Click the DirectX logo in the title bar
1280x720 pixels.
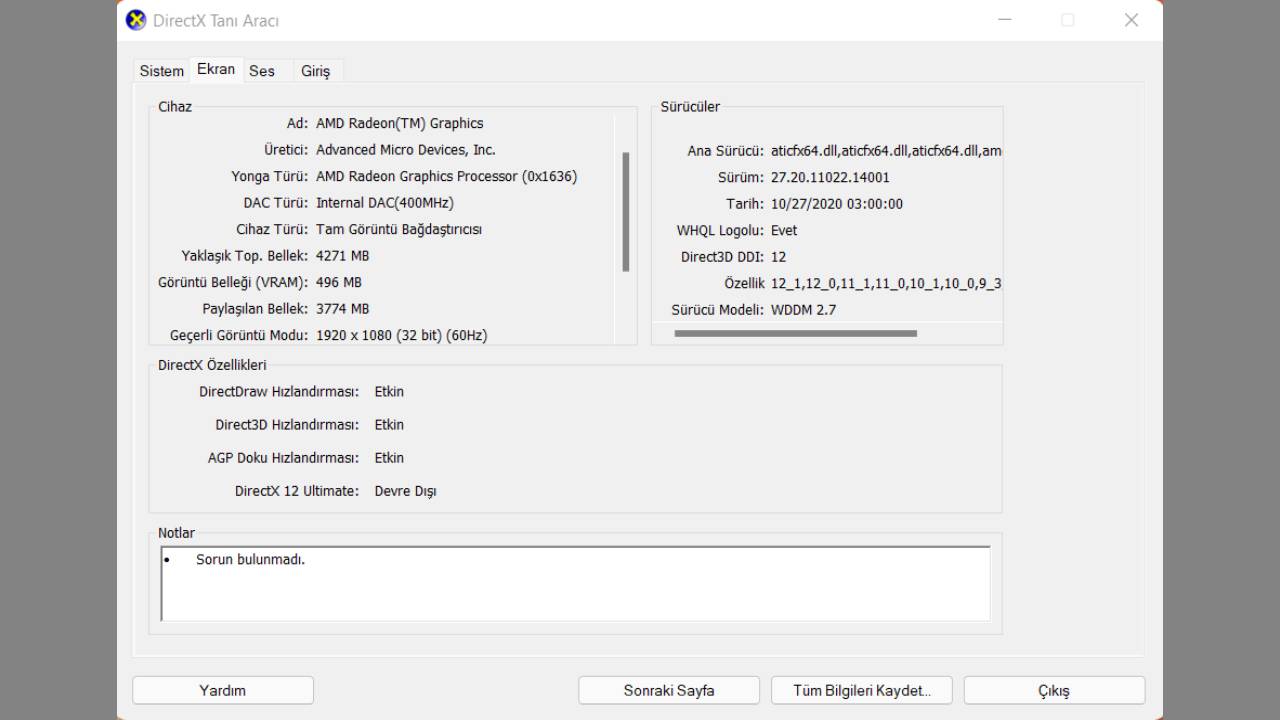[135, 20]
